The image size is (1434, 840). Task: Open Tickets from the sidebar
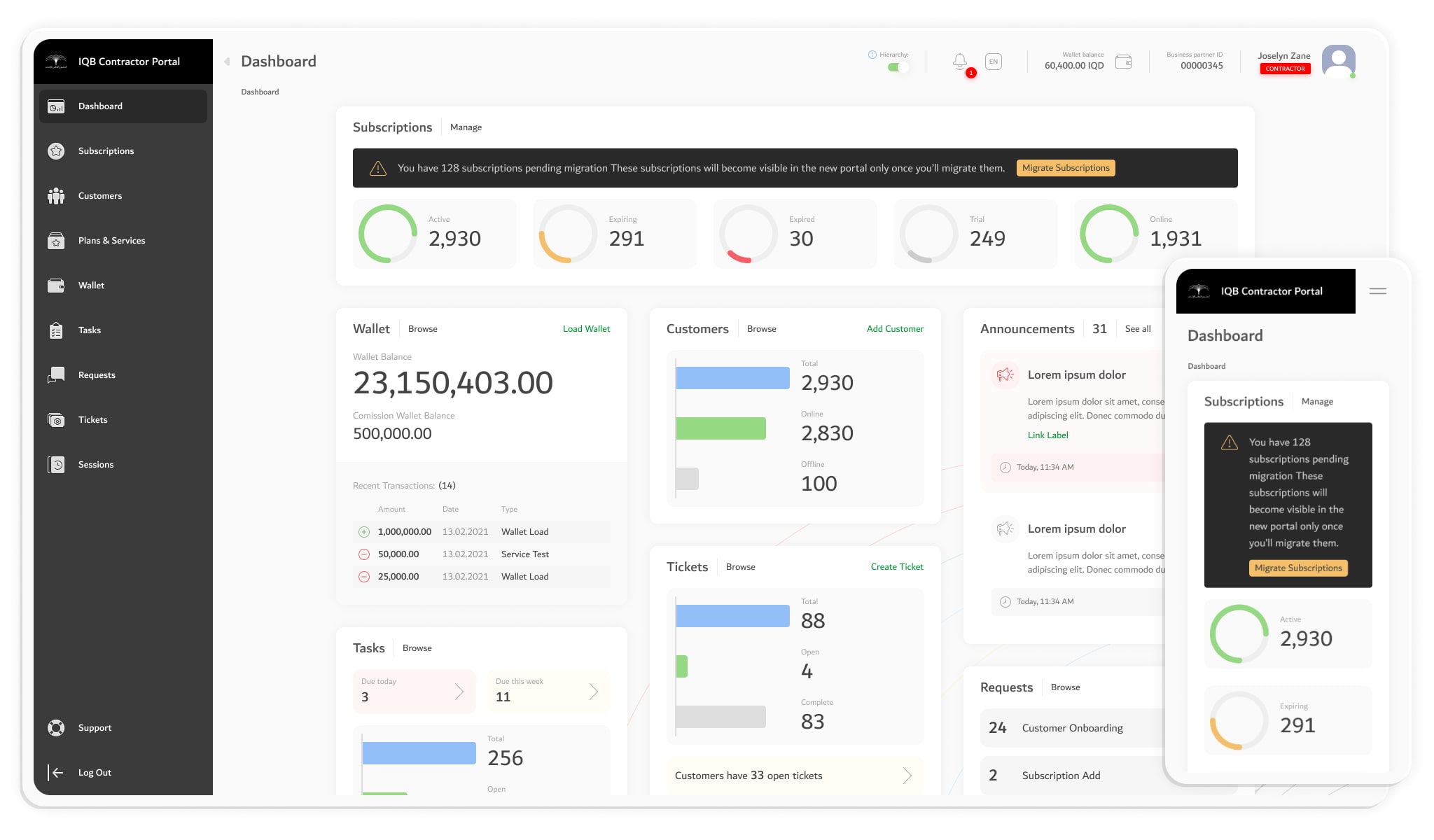(x=92, y=420)
